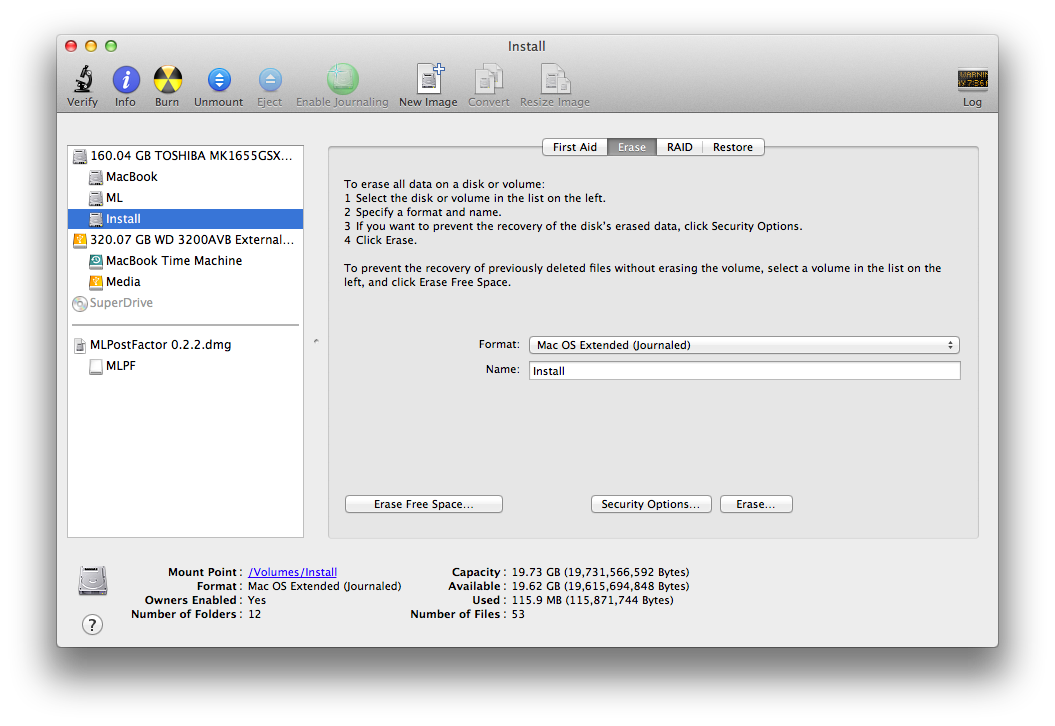Click the Enable Journaling icon

pyautogui.click(x=342, y=79)
